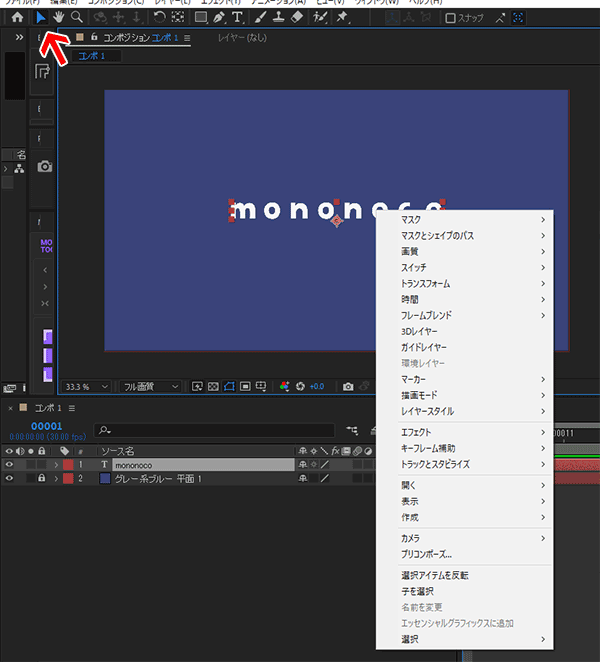Select the Rectangle shape tool
This screenshot has width=600, height=662.
pyautogui.click(x=200, y=17)
